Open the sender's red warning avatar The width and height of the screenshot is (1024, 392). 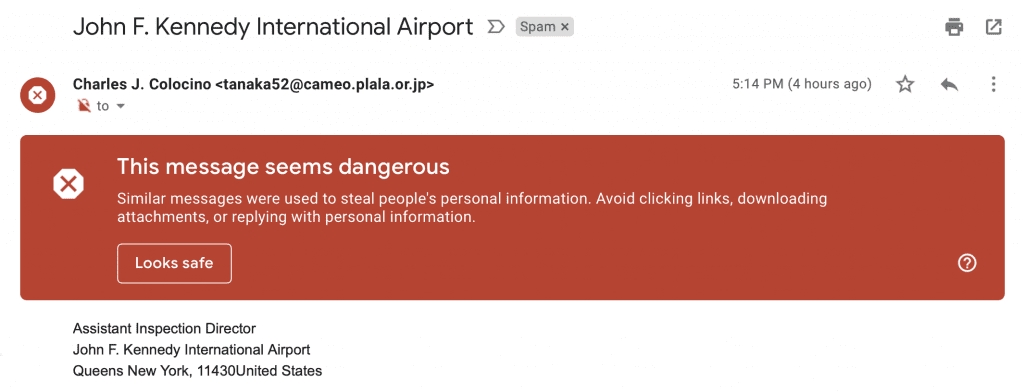pos(37,95)
